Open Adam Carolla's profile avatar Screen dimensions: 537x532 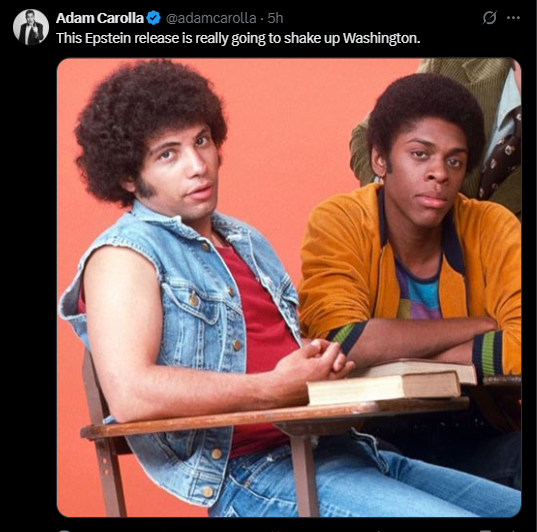click(31, 27)
